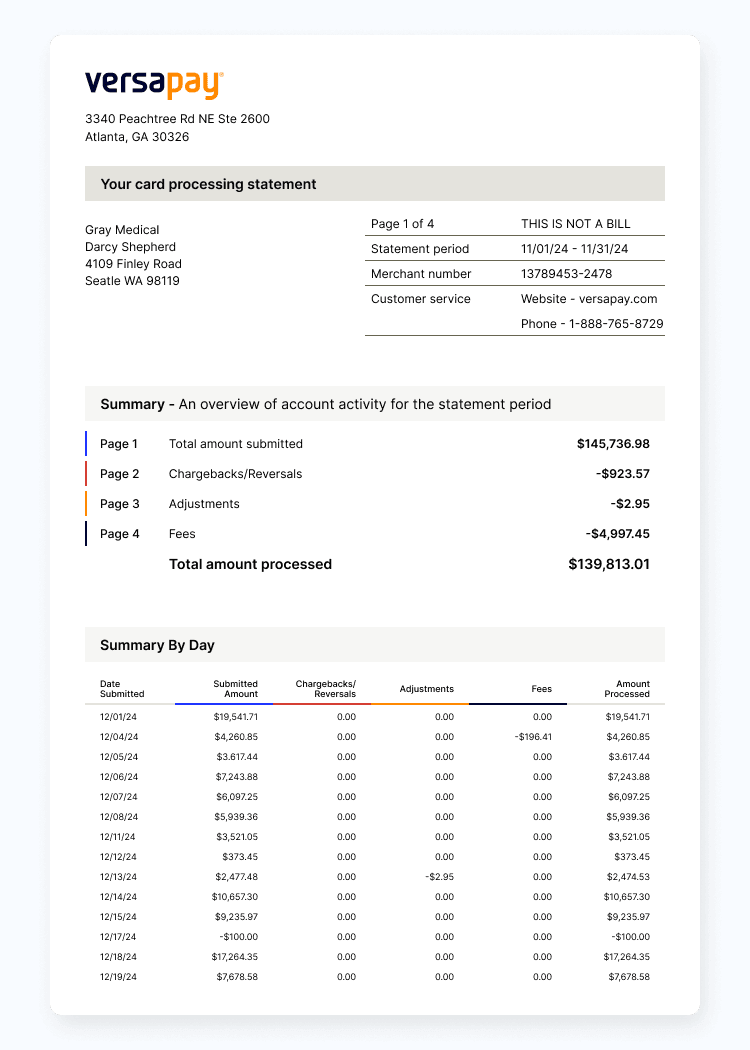Click the Page 1 summary label
Viewport: 750px width, 1050px height.
119,444
